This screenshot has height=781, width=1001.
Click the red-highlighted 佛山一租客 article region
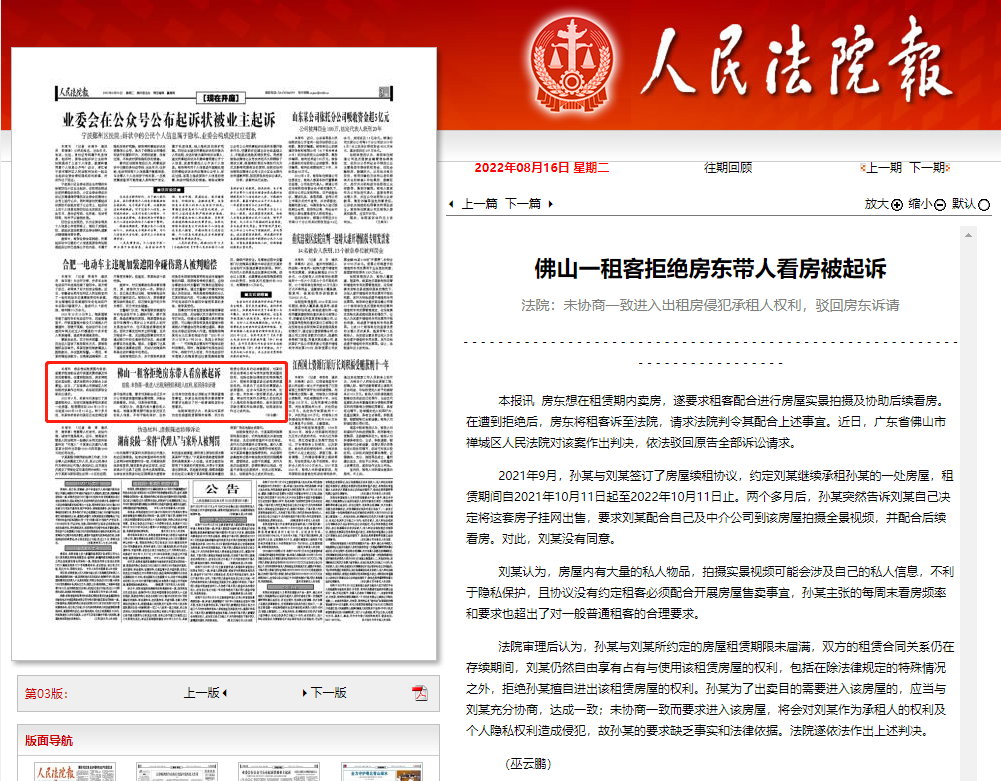[168, 392]
